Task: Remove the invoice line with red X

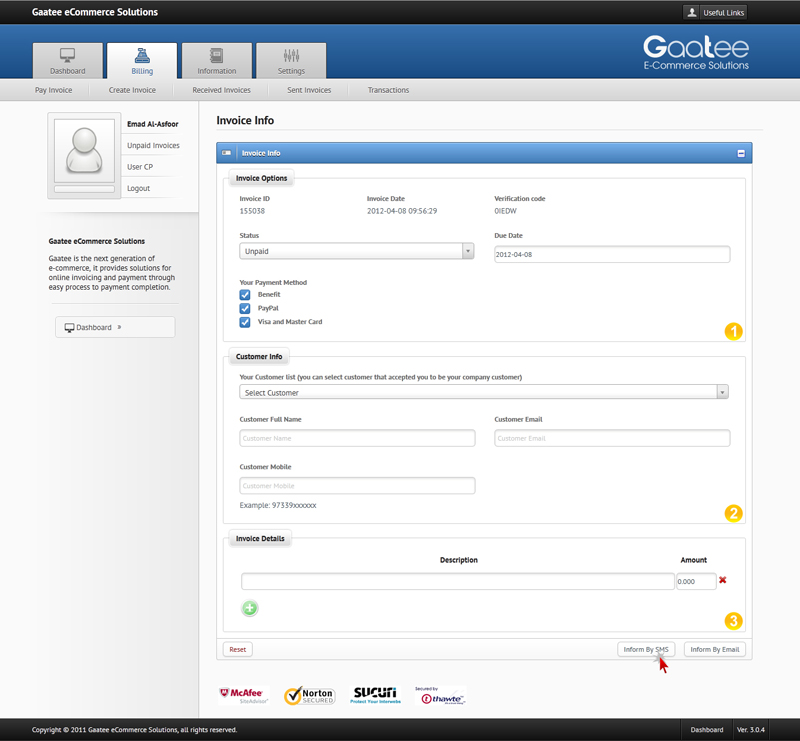Action: [722, 580]
